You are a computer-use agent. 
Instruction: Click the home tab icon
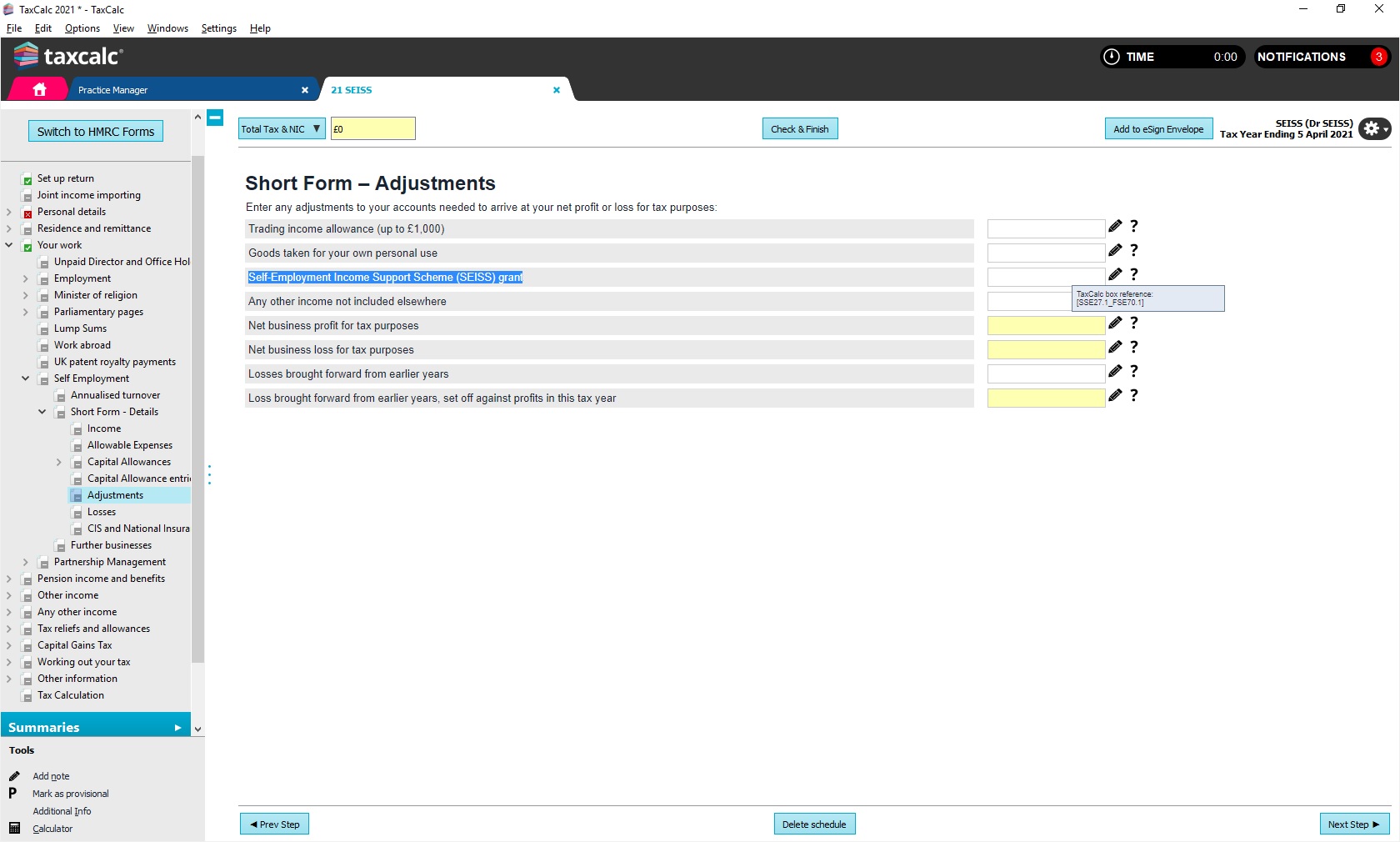click(x=39, y=89)
